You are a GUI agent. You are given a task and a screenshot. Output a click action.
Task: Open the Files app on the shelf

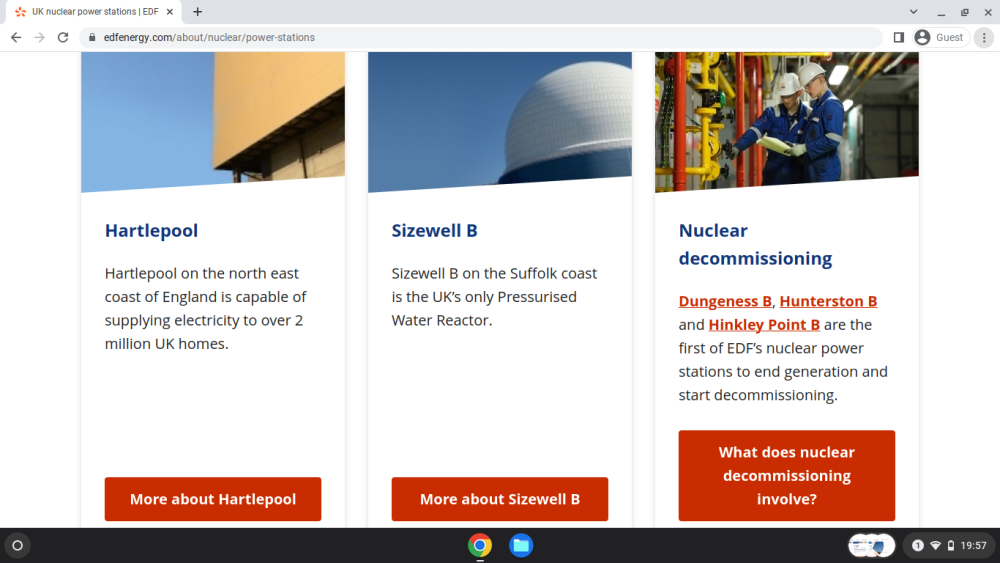coord(521,545)
